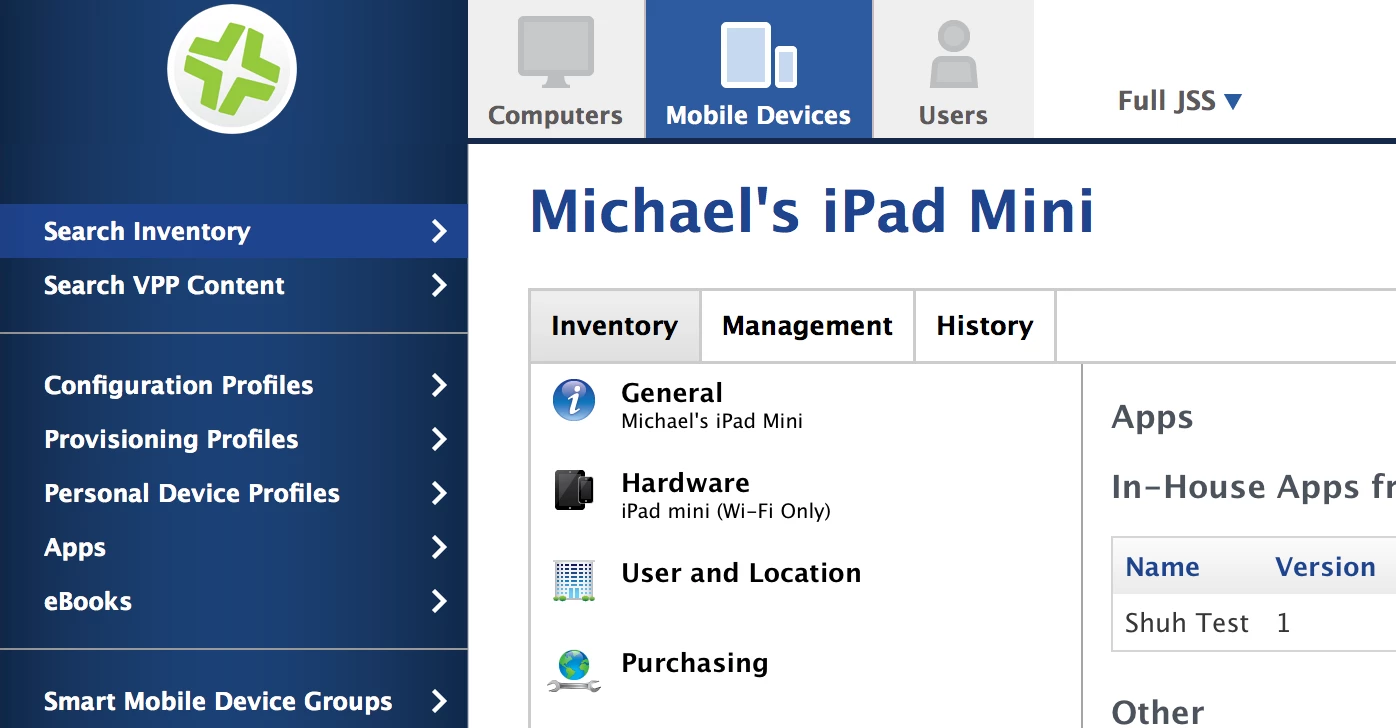
Task: Open Configuration Profiles link
Action: (179, 386)
